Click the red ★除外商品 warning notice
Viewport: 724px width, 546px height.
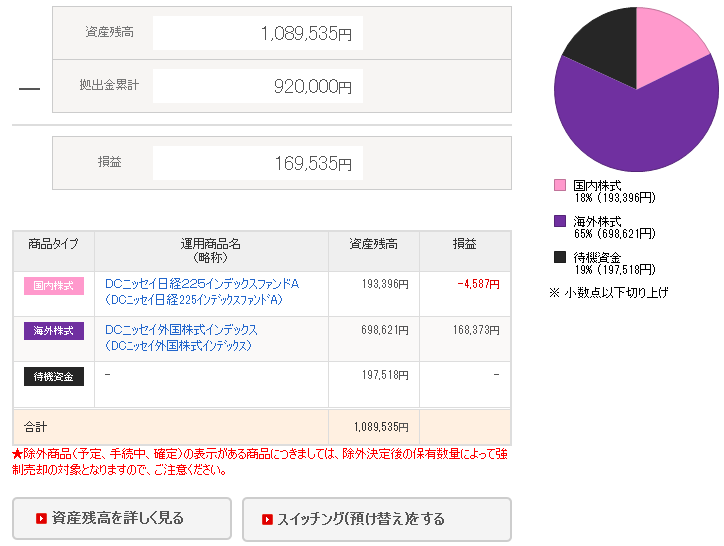point(260,462)
